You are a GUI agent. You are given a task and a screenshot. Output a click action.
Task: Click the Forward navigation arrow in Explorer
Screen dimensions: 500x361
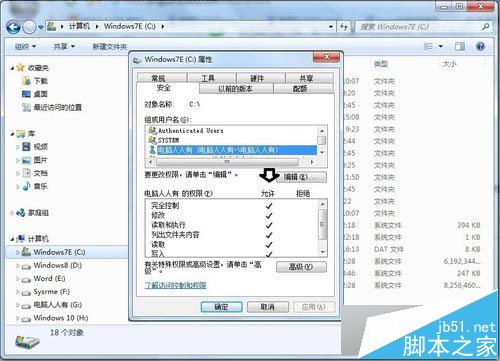point(29,27)
